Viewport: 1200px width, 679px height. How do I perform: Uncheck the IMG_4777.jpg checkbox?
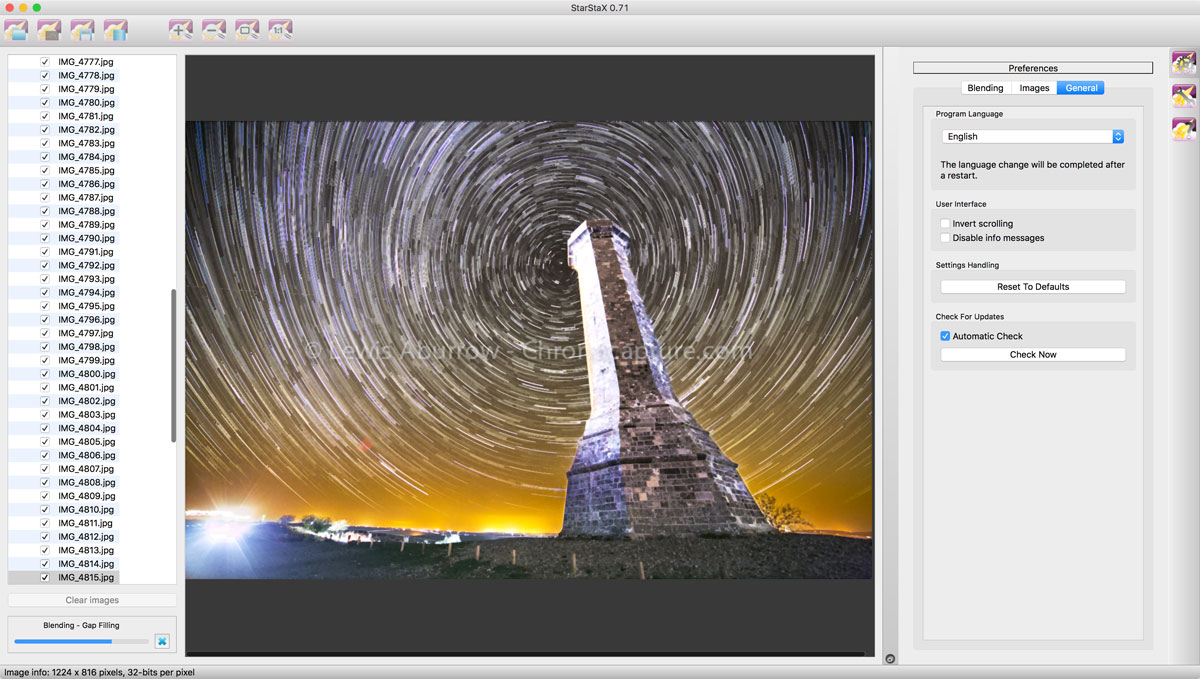coord(45,62)
